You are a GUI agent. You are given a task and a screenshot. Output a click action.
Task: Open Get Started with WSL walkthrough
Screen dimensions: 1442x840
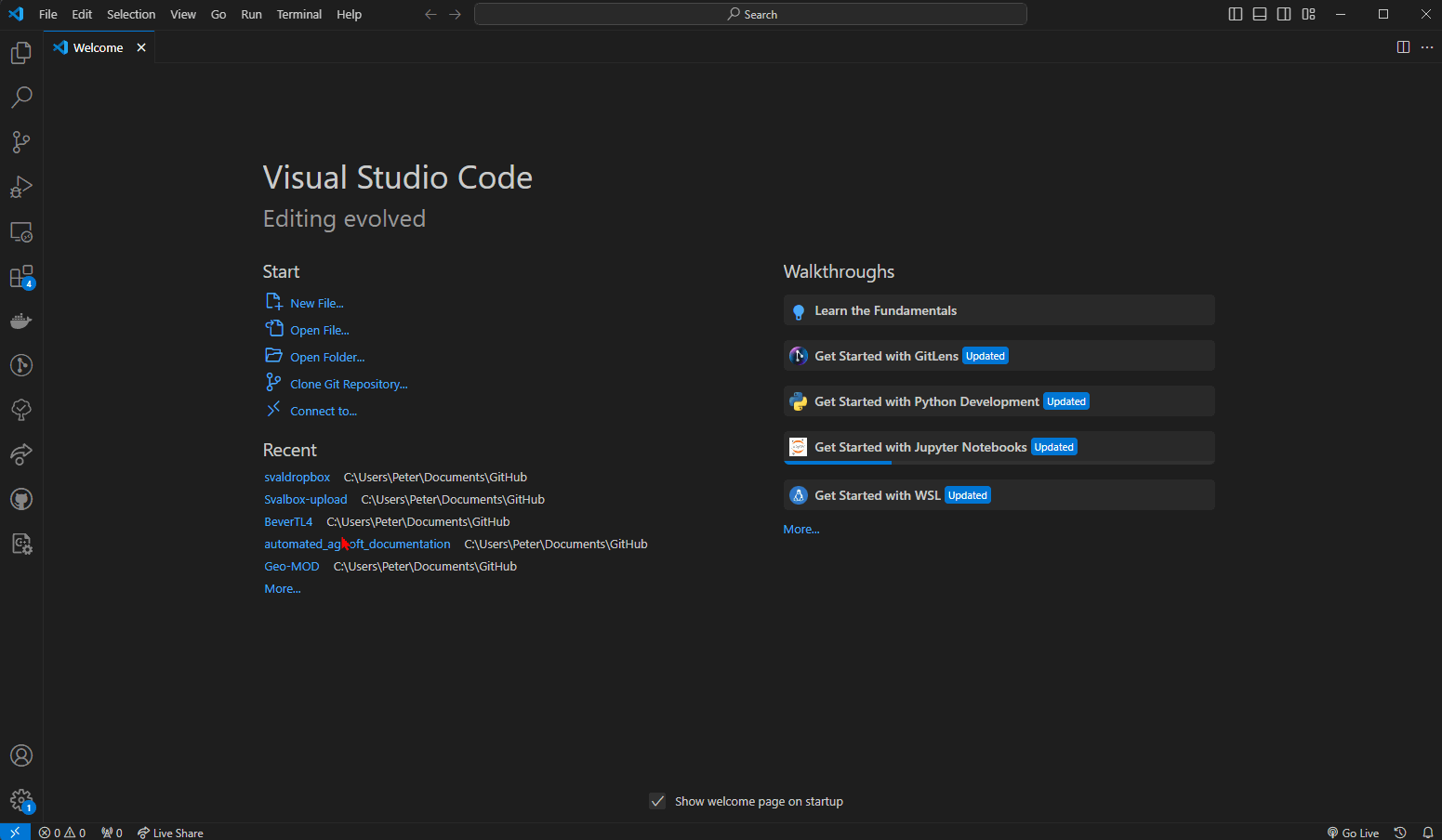point(999,495)
